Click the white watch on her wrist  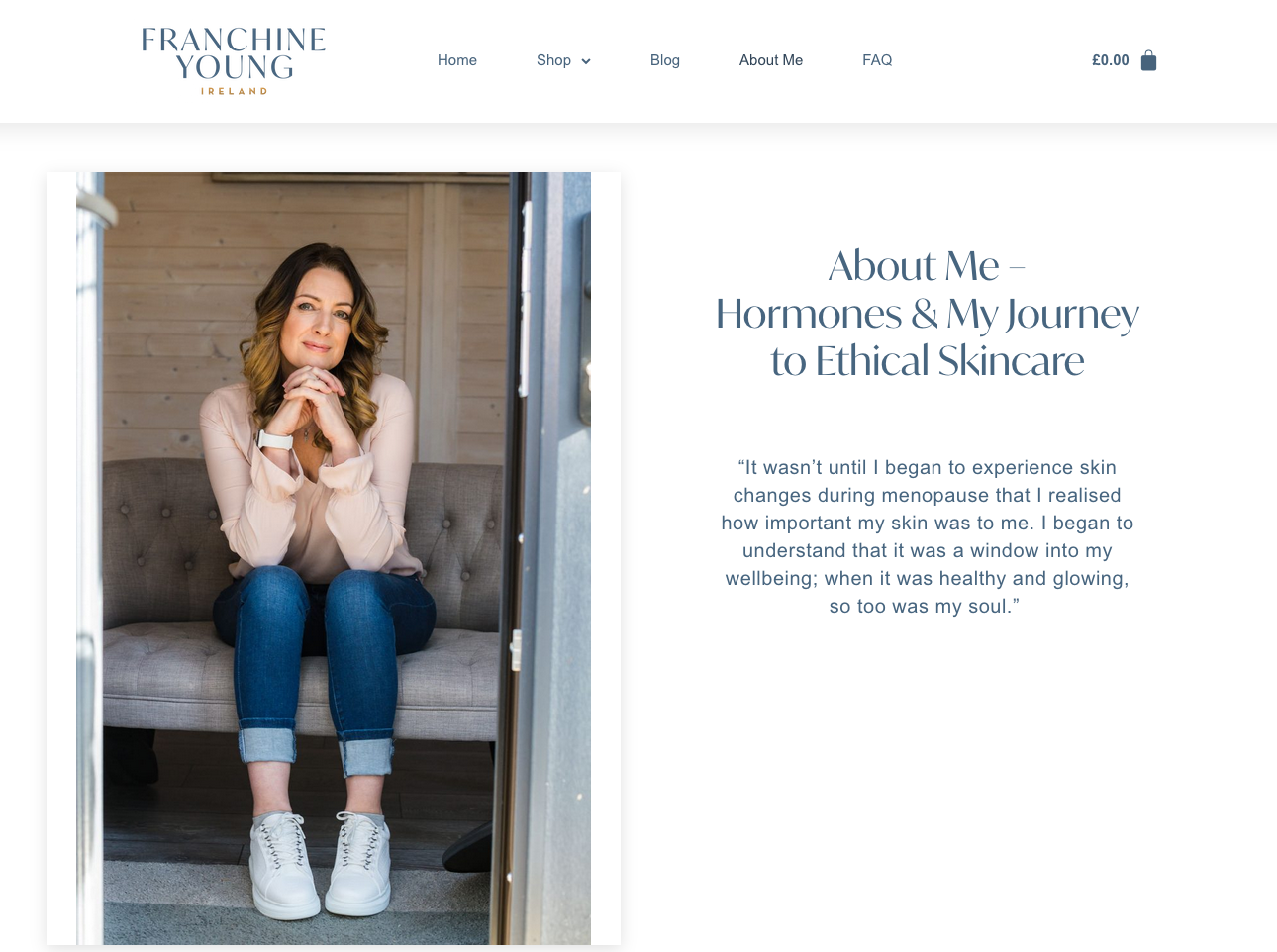(275, 438)
